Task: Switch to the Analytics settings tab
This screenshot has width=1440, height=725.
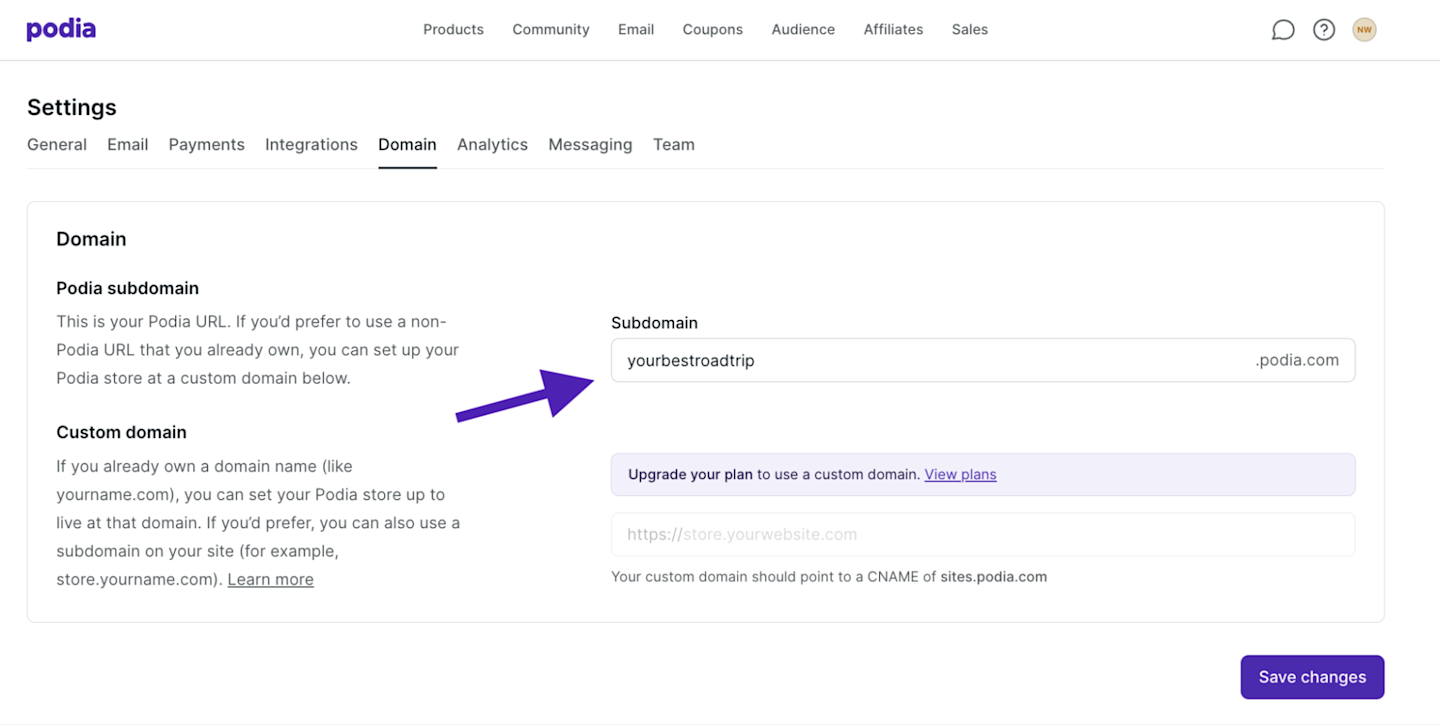Action: (492, 144)
